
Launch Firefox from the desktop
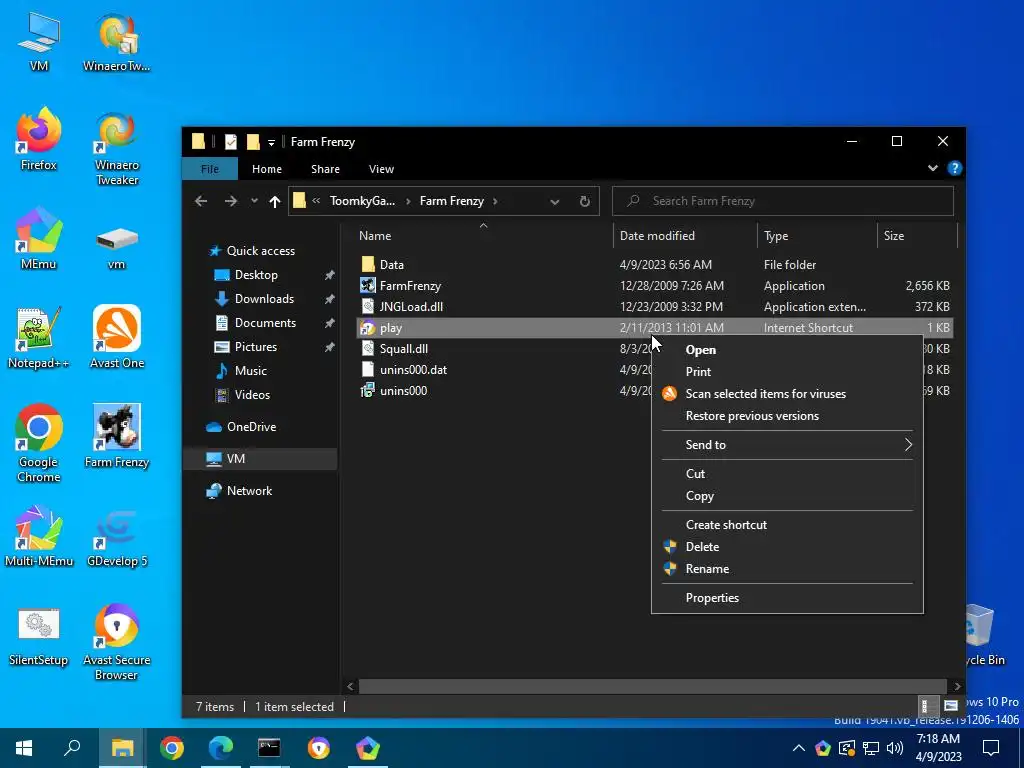point(39,140)
